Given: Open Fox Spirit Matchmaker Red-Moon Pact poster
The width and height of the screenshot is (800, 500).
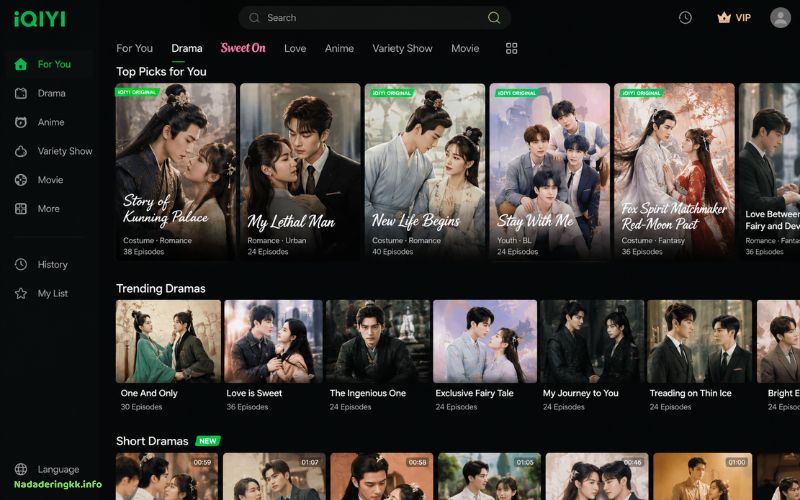Looking at the screenshot, I should pyautogui.click(x=674, y=172).
